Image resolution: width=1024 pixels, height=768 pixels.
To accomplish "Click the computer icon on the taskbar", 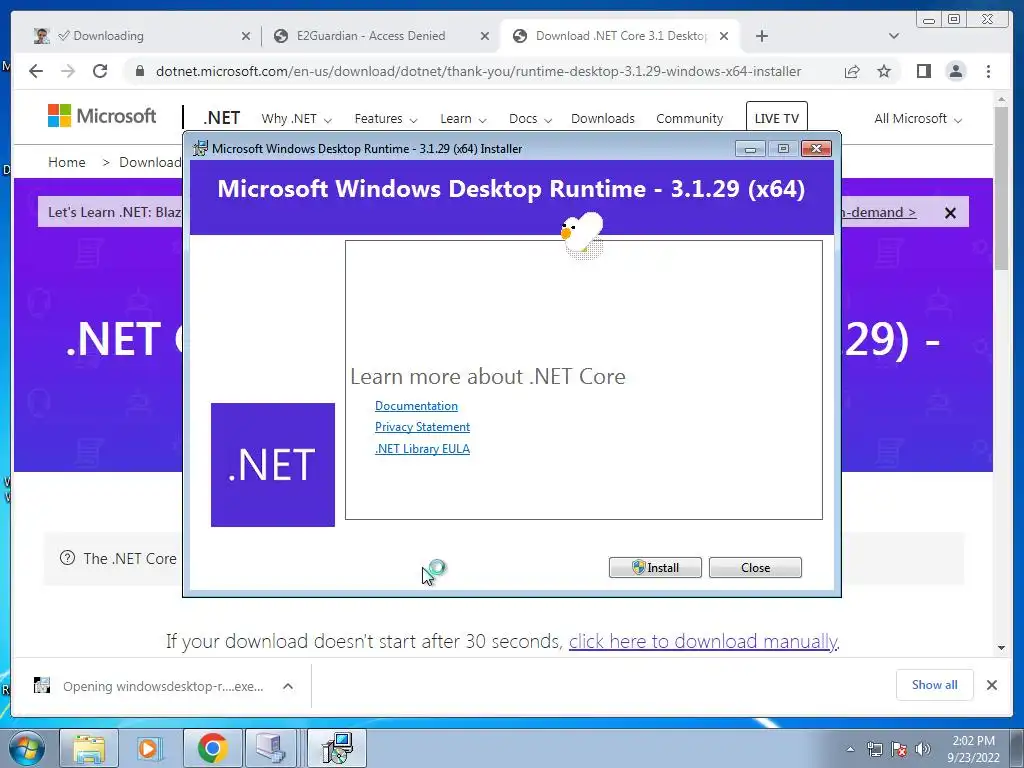I will [x=270, y=748].
